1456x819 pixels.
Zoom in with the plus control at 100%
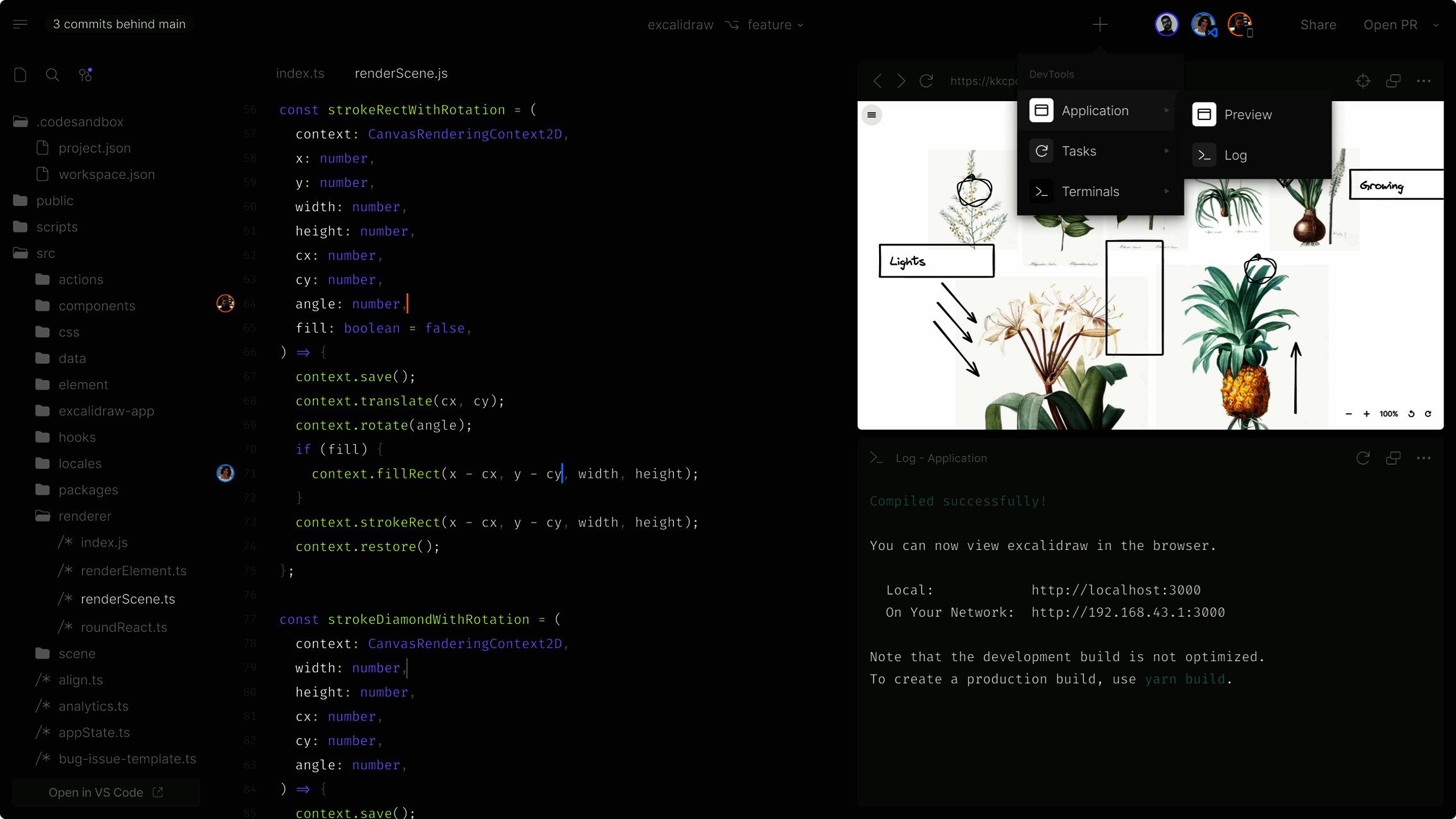[x=1366, y=414]
